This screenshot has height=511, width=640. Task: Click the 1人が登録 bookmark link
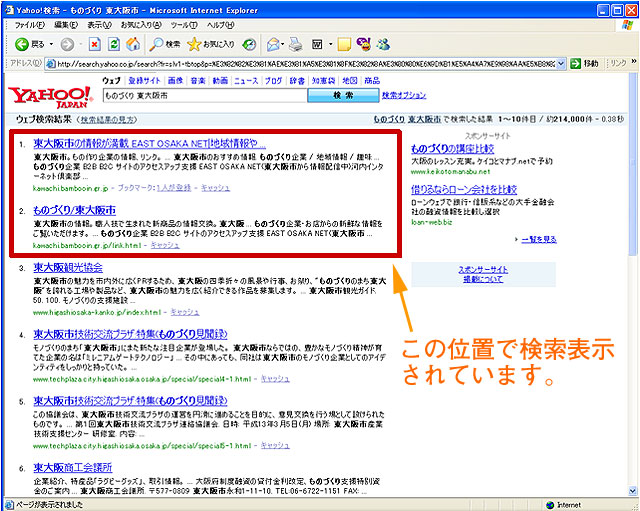point(174,188)
